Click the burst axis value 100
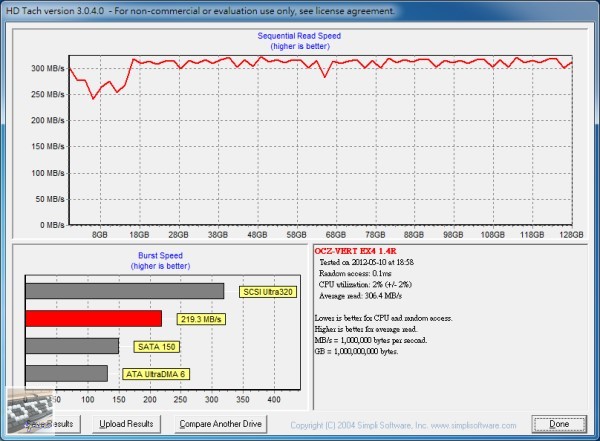 [88, 400]
